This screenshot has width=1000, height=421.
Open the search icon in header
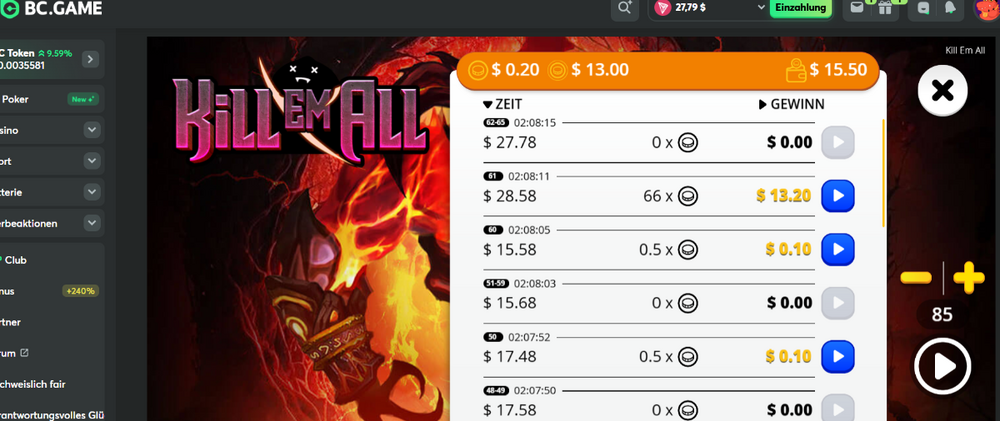pos(624,8)
